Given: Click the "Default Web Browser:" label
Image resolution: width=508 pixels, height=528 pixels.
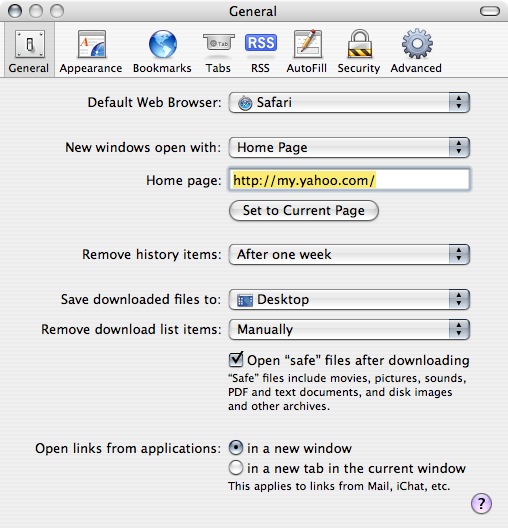Looking at the screenshot, I should click(x=155, y=102).
